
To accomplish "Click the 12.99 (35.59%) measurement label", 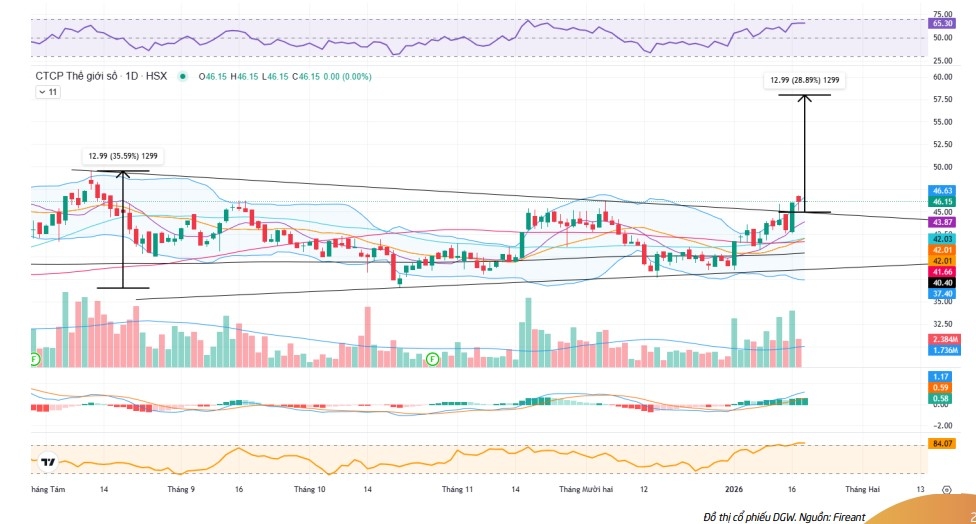I will [124, 156].
